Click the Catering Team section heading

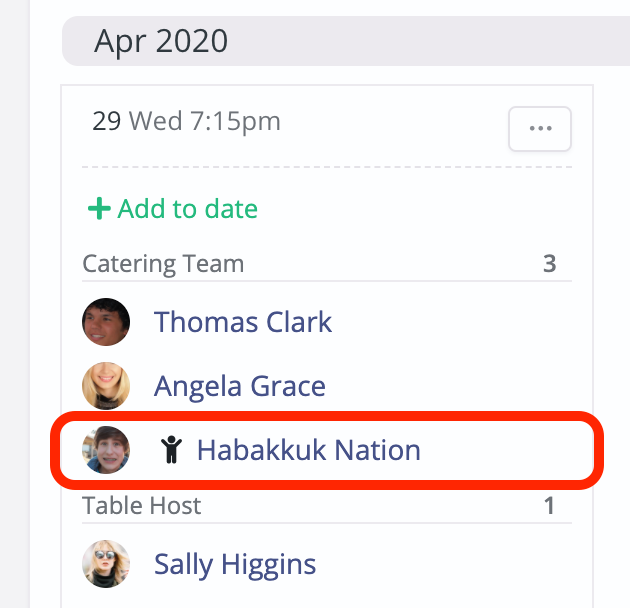(163, 264)
